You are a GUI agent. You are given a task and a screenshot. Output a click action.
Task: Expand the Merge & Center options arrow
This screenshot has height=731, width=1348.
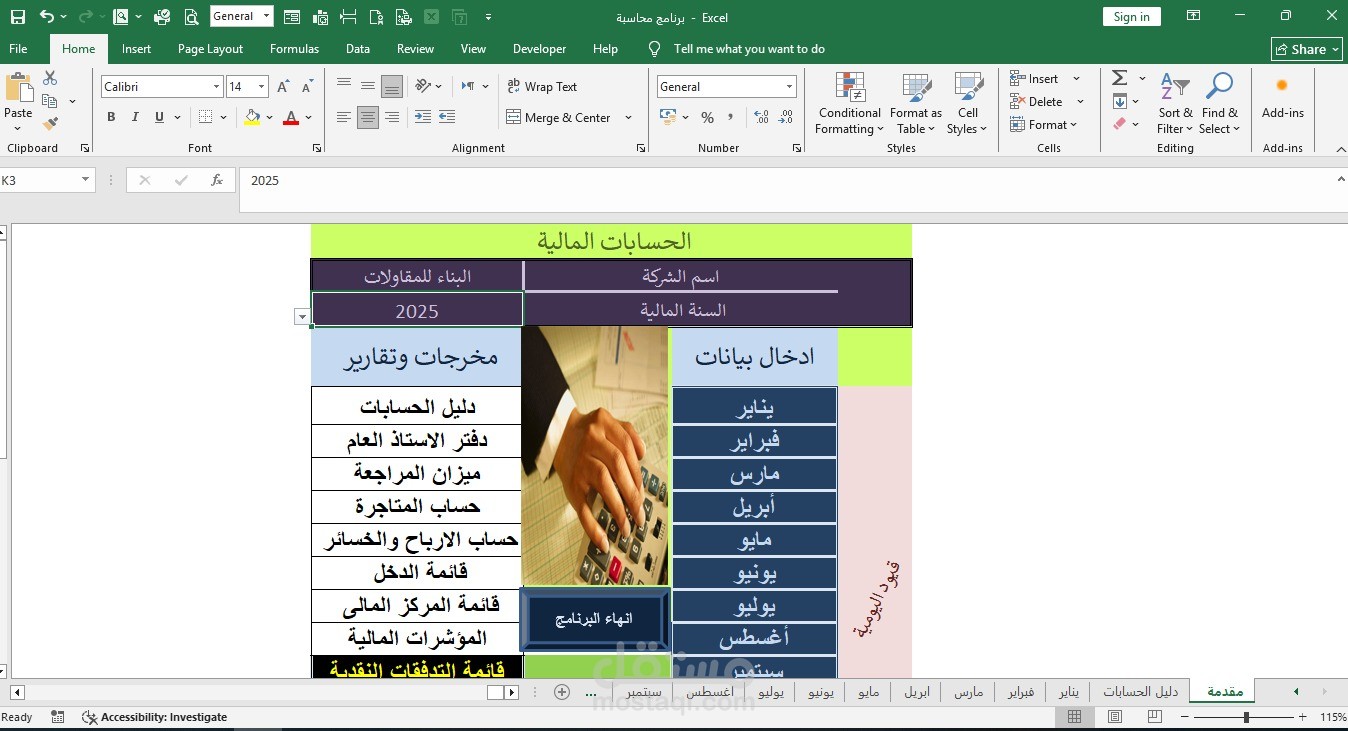tap(629, 118)
